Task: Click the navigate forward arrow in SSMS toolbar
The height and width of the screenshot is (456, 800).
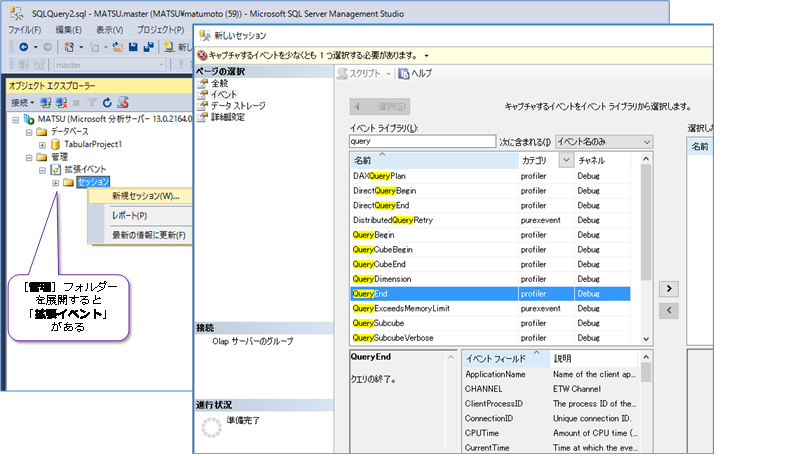Action: 47,47
